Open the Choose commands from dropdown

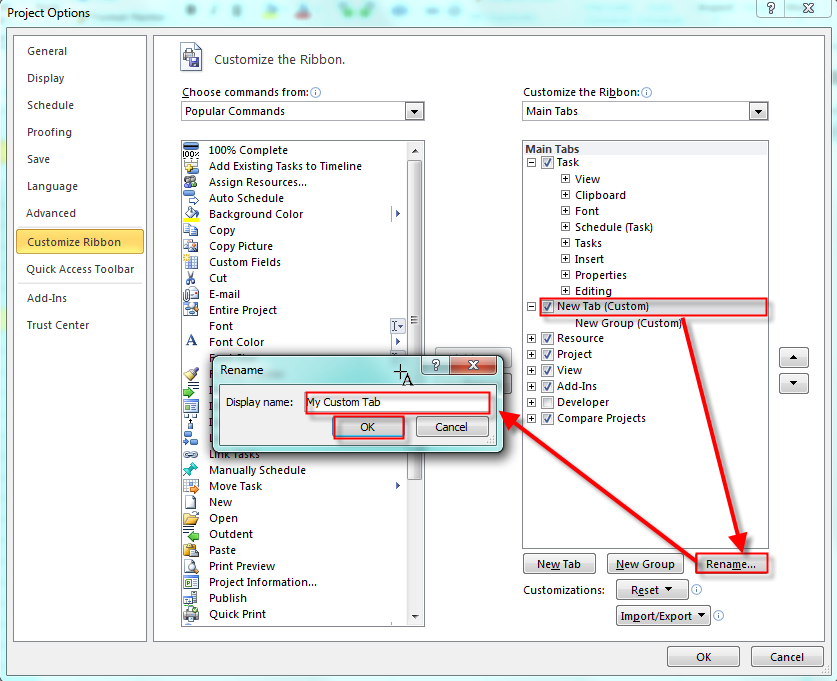[x=414, y=111]
